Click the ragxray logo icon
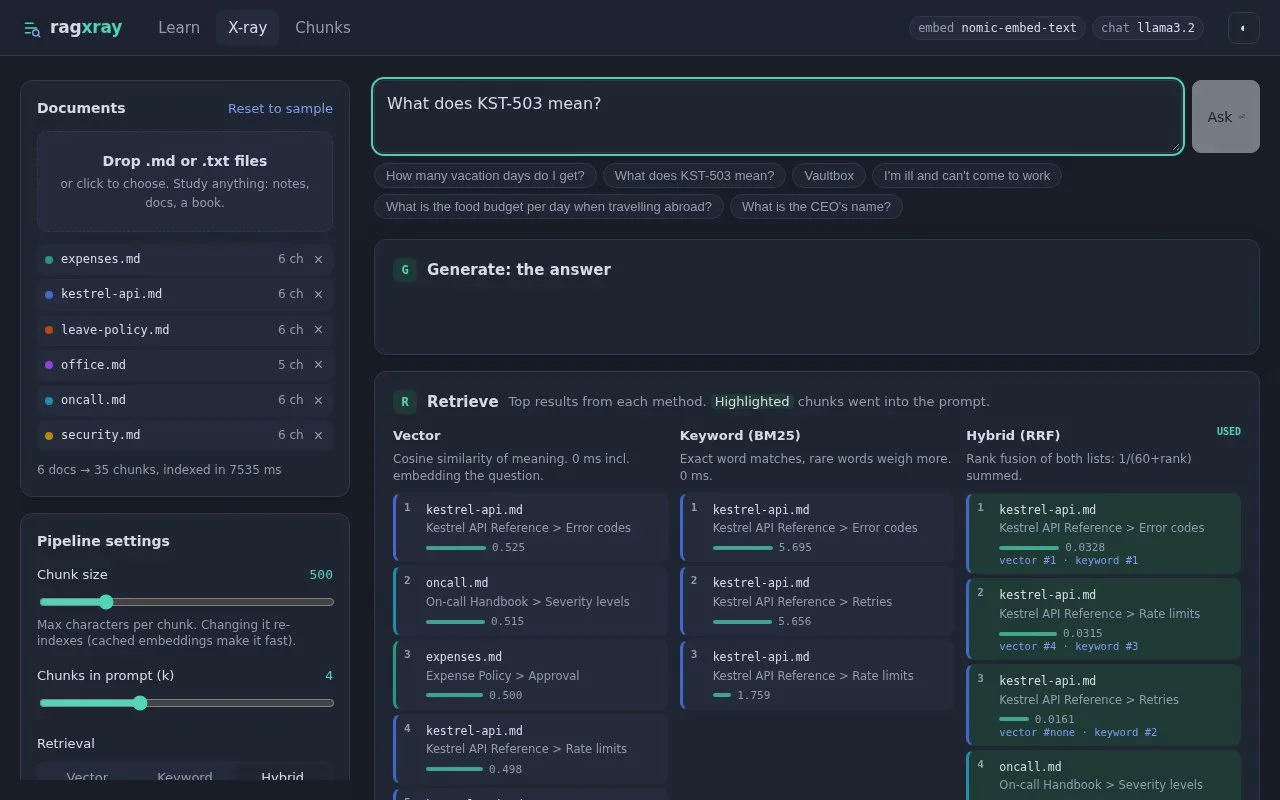 pyautogui.click(x=32, y=28)
